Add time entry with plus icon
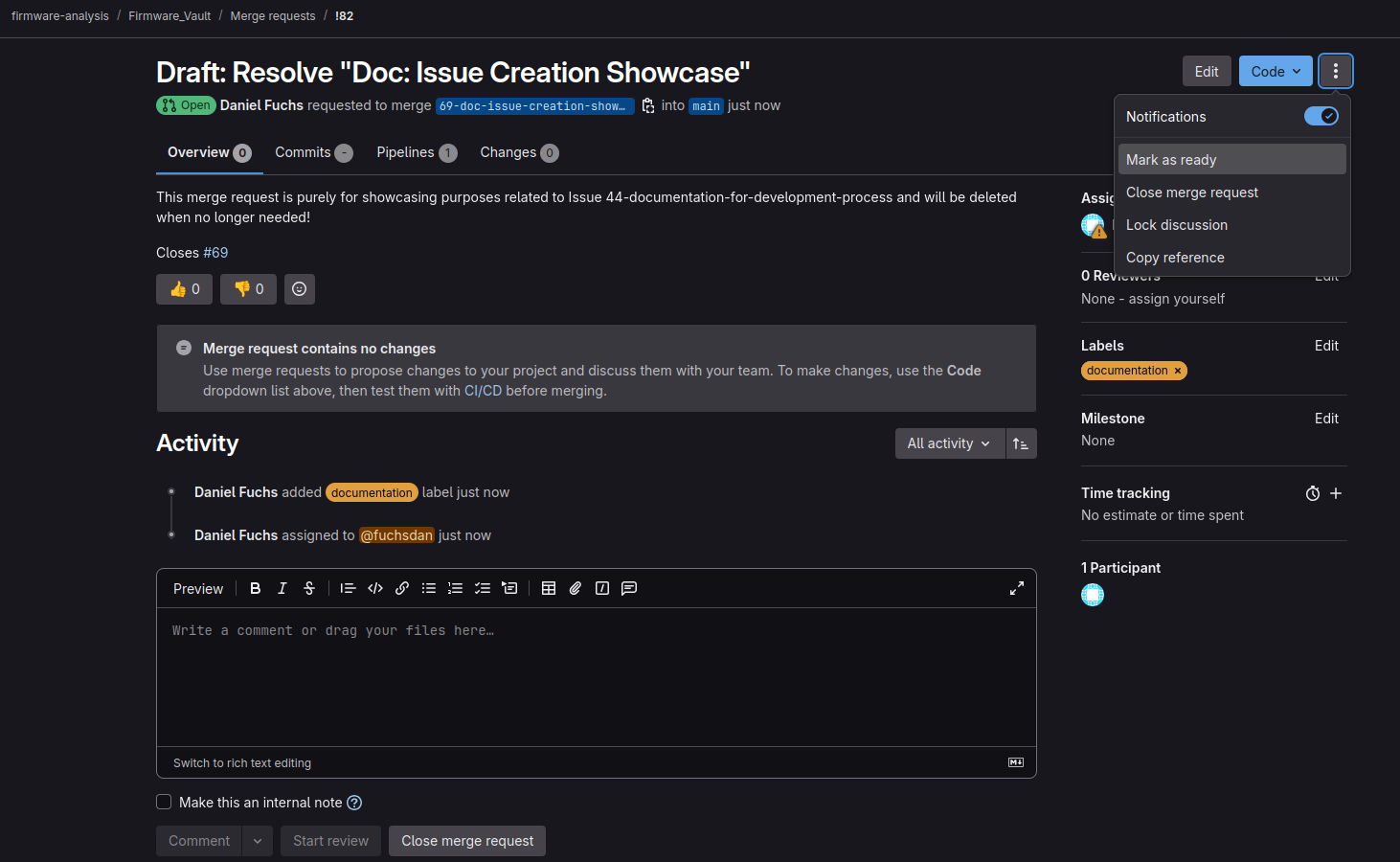 [1336, 493]
